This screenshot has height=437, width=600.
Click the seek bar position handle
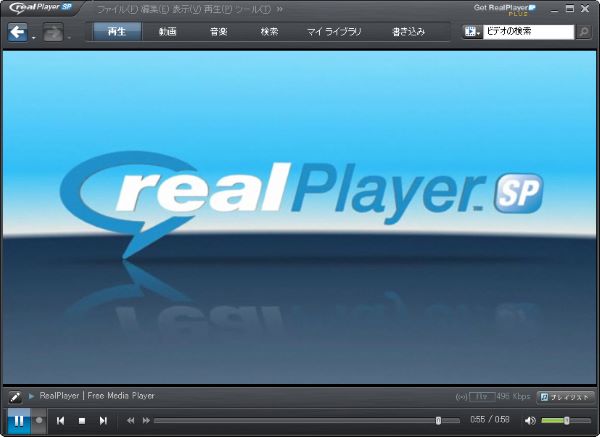click(438, 421)
